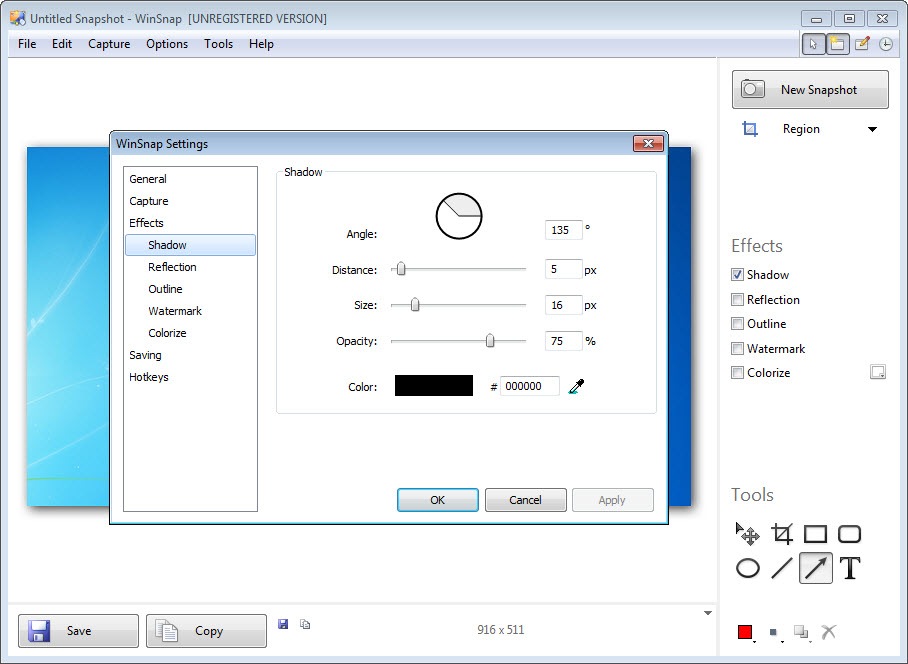
Task: Click the Distance value field
Action: coord(563,269)
